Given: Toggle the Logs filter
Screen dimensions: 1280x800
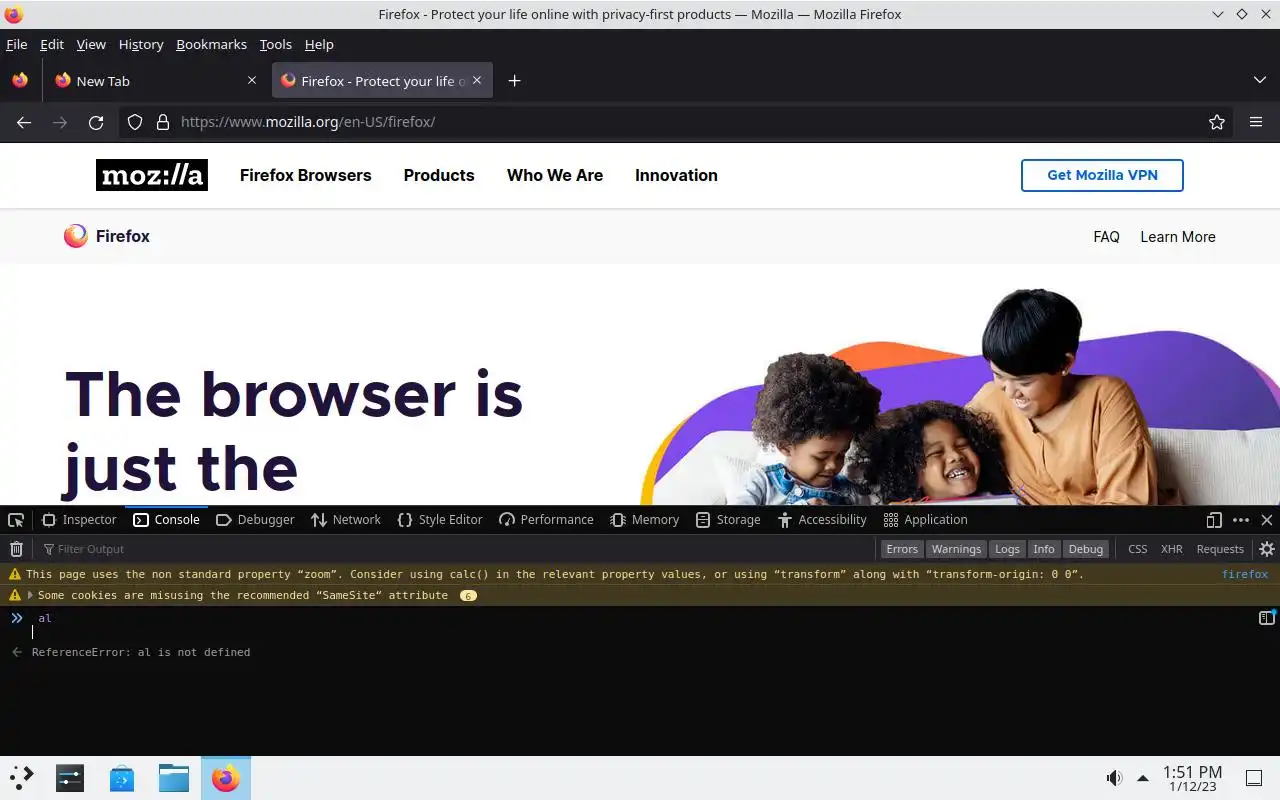Looking at the screenshot, I should click(x=1007, y=549).
